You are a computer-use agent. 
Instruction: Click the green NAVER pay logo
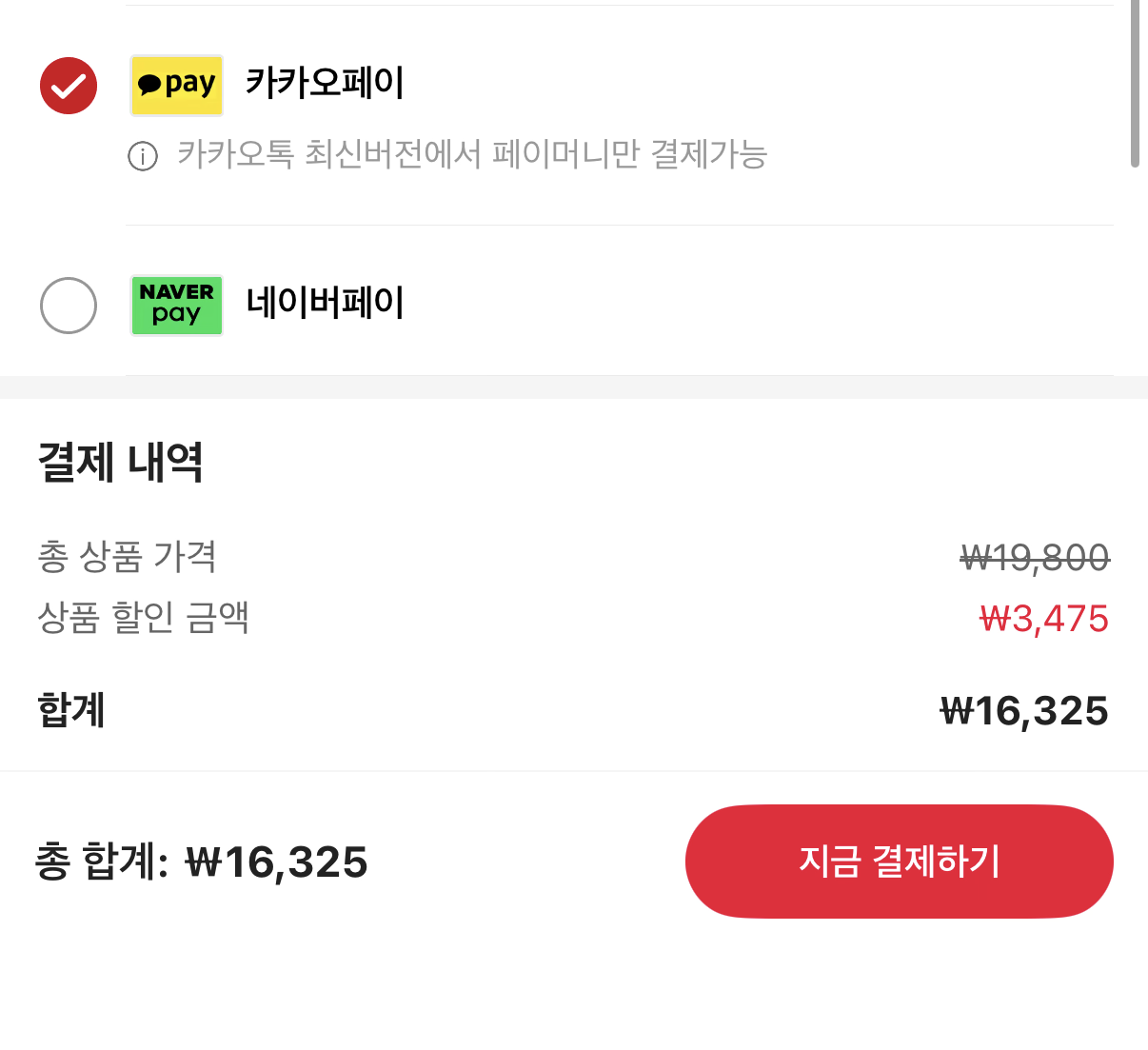[177, 306]
